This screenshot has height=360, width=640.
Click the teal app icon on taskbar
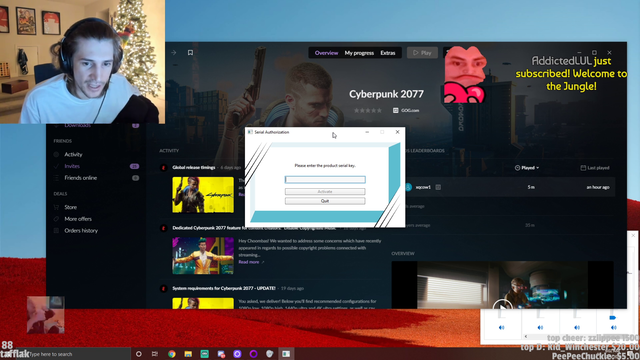pos(204,354)
